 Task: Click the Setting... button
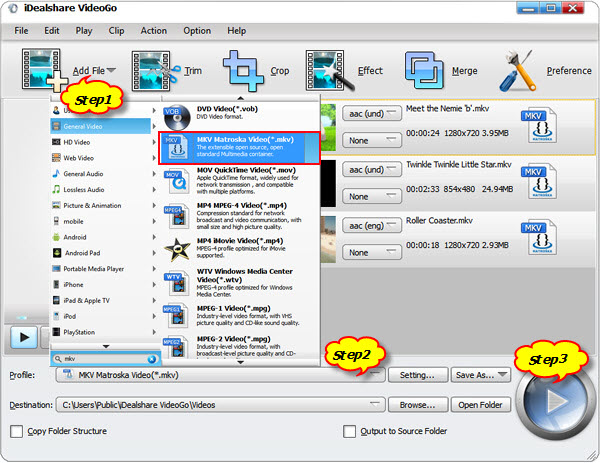[x=418, y=375]
